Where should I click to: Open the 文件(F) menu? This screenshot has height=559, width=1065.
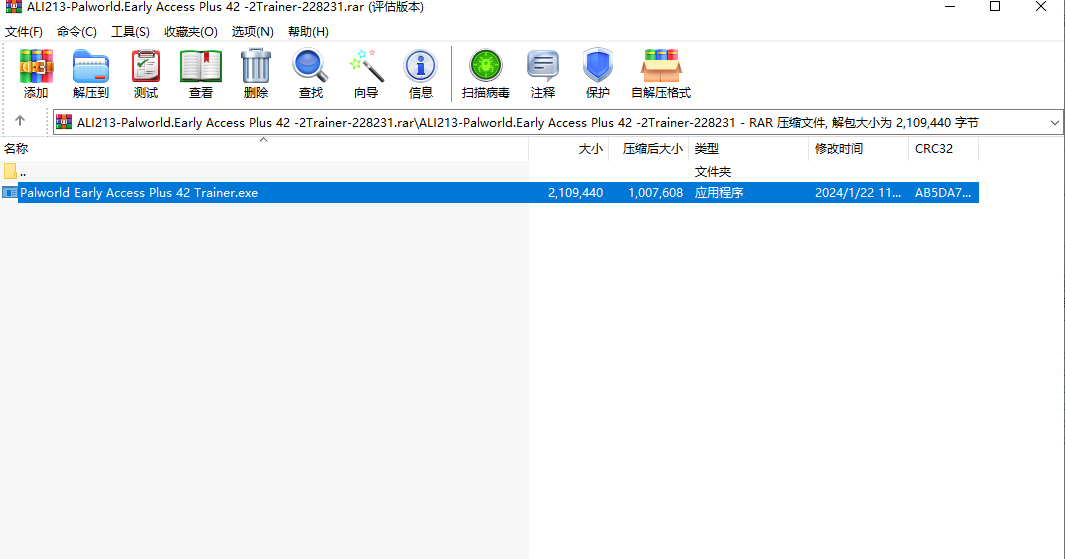[24, 32]
